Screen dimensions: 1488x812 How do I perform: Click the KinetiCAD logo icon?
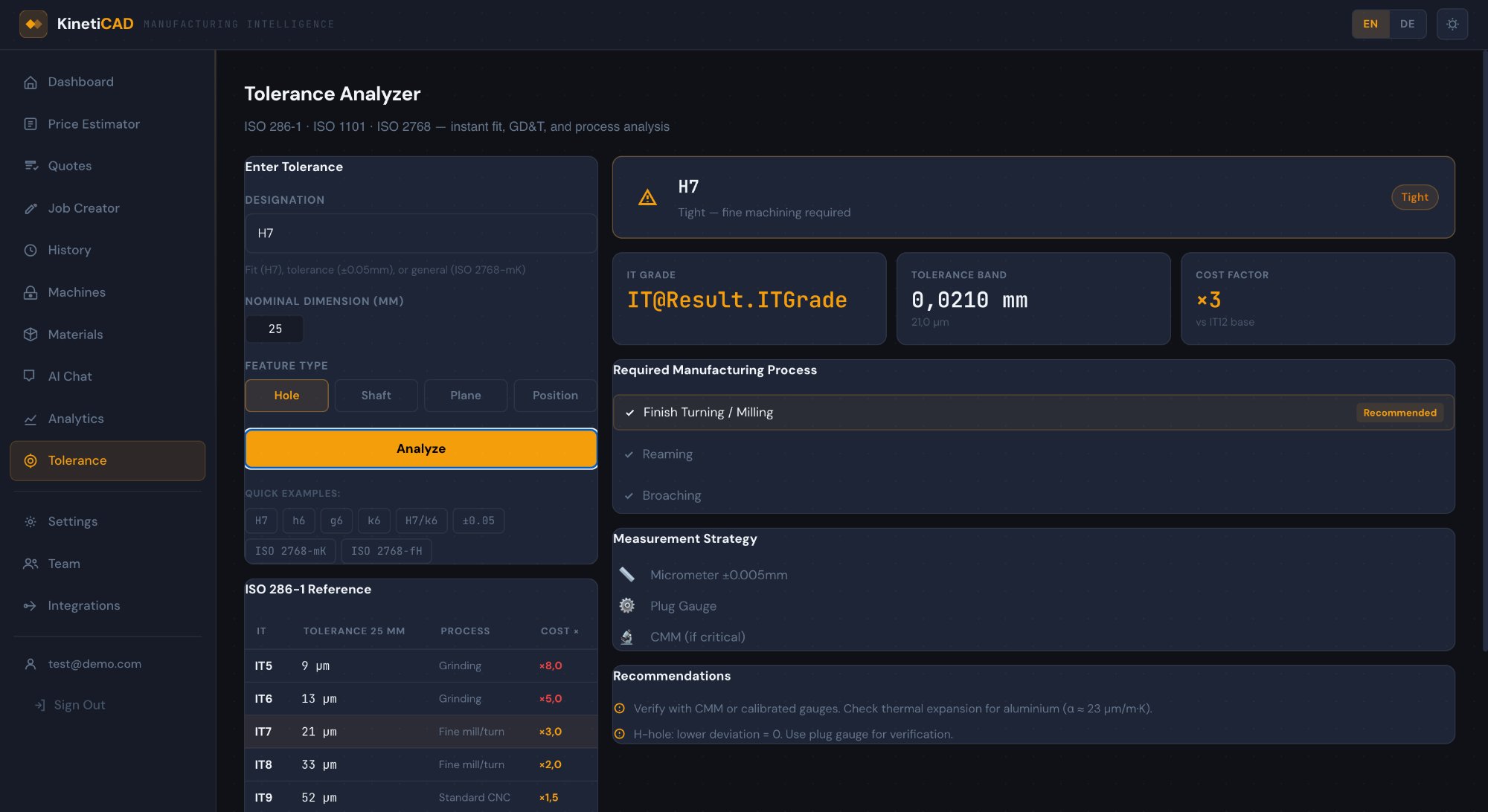coord(33,24)
